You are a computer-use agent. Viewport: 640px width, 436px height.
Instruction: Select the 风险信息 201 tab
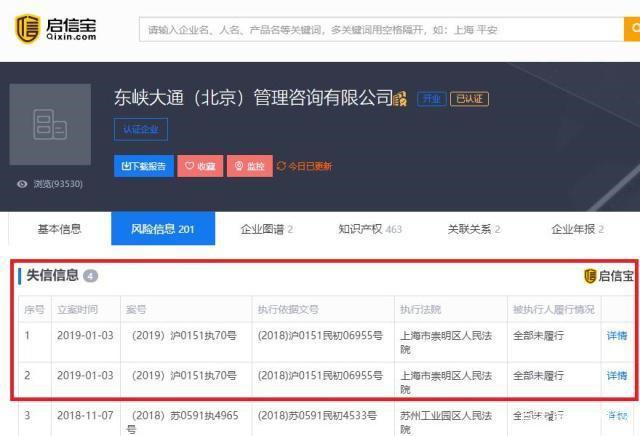163,229
